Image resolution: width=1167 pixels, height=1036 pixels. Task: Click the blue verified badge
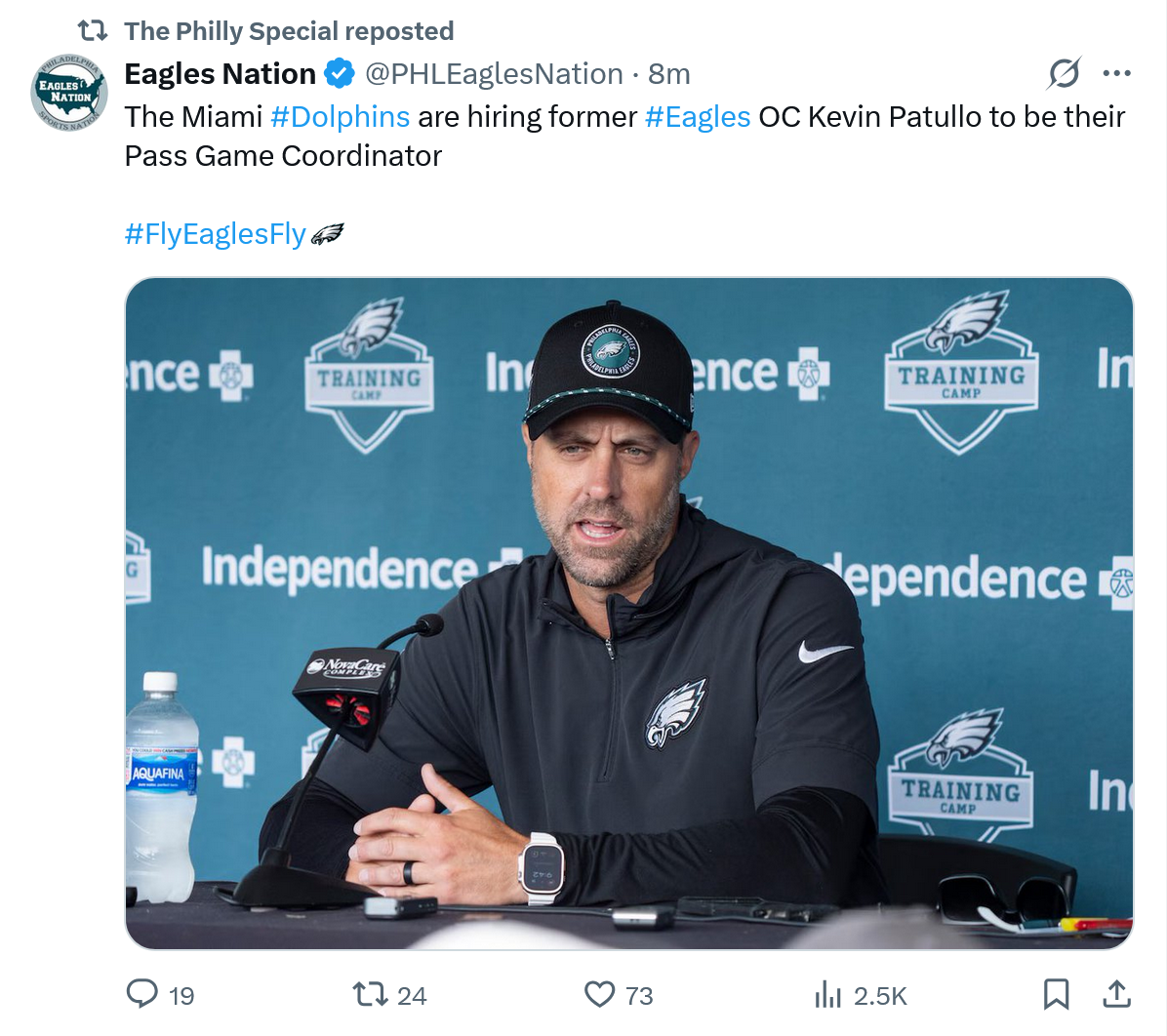click(x=339, y=73)
